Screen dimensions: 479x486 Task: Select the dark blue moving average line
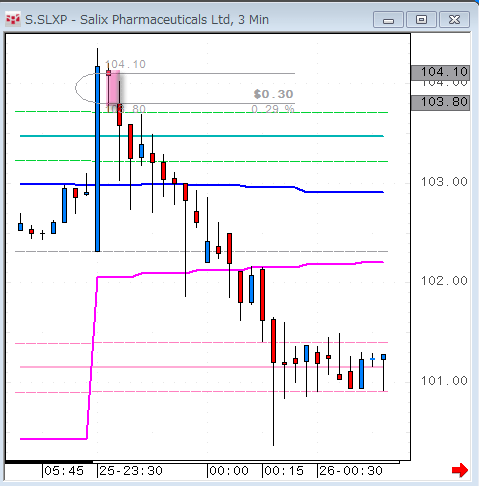(202, 184)
